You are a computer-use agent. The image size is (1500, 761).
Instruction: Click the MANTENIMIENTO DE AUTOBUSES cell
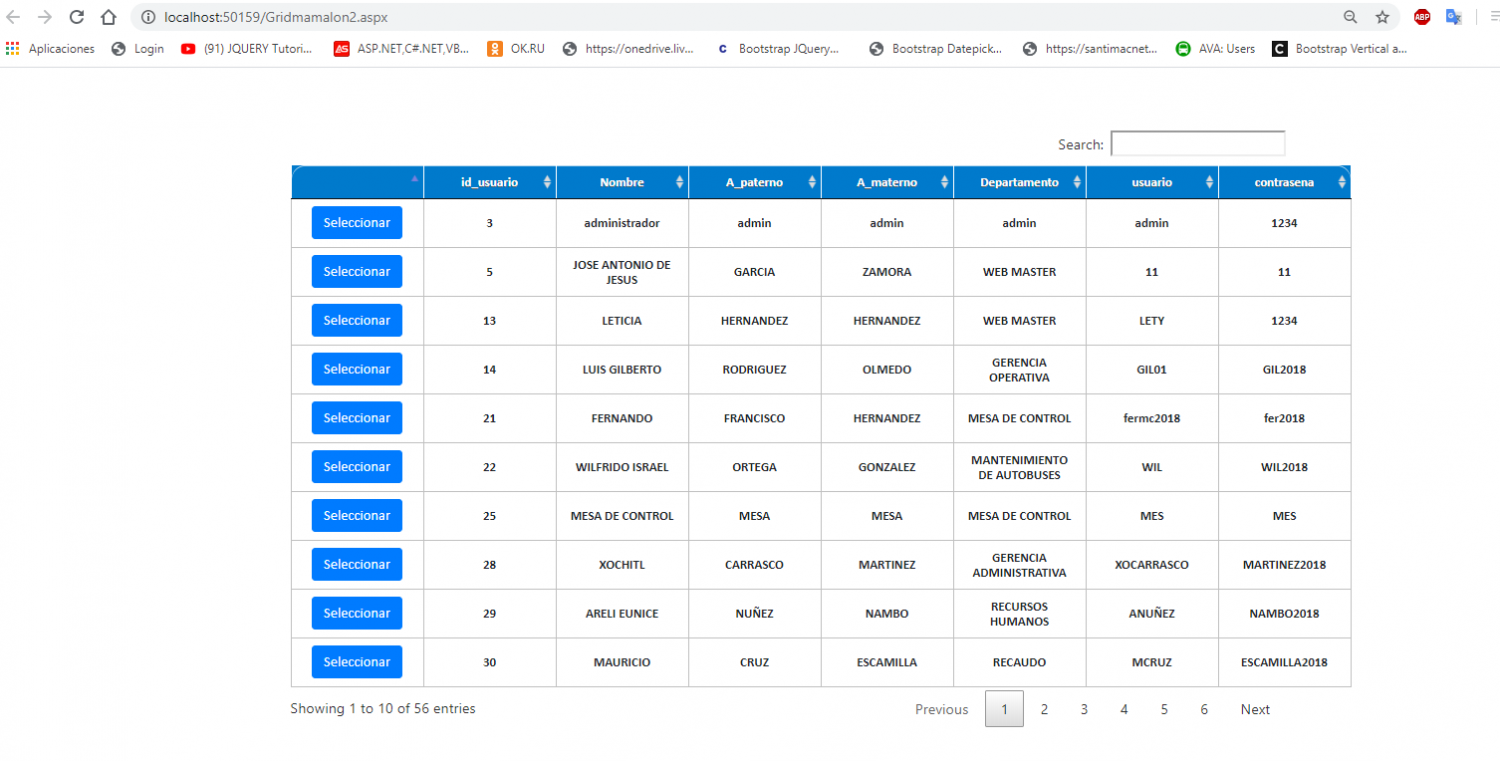click(x=1020, y=467)
